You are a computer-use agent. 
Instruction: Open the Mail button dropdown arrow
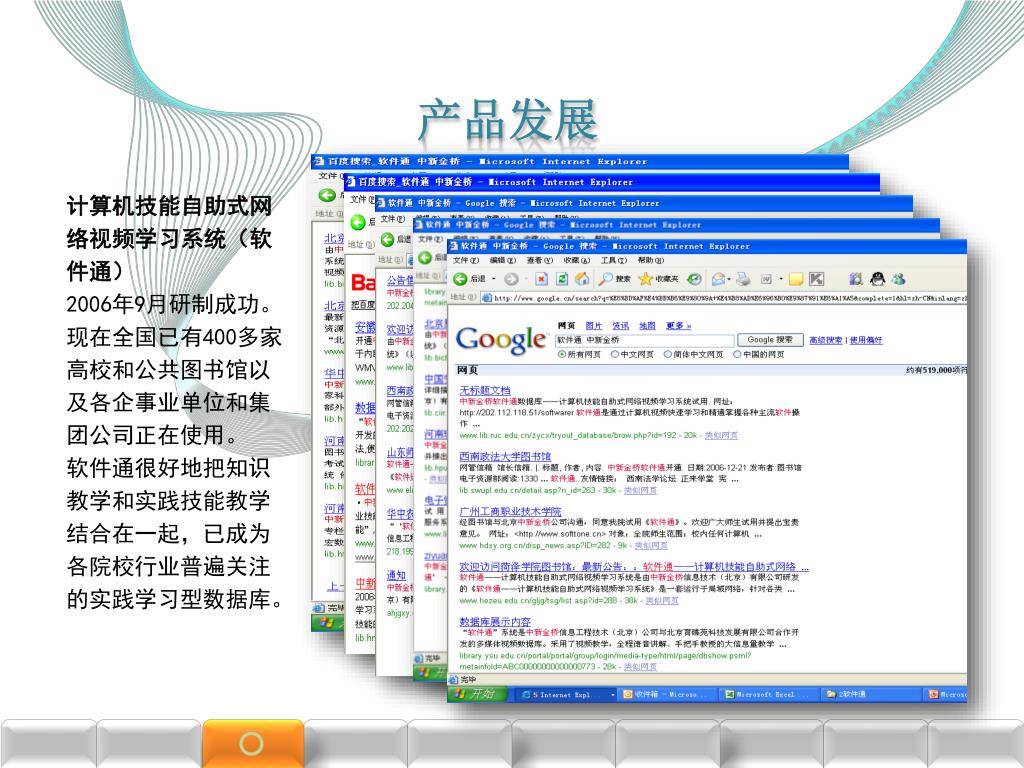(729, 279)
